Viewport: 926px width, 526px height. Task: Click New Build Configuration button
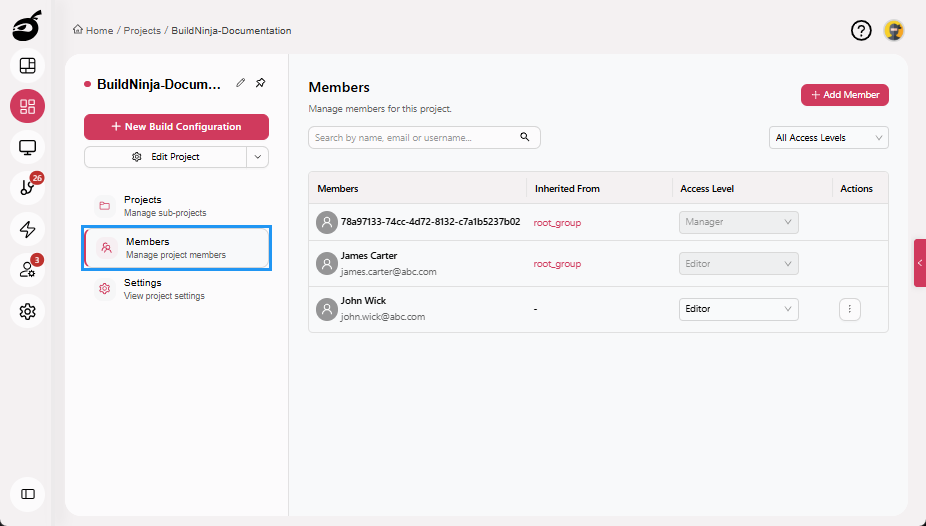pyautogui.click(x=177, y=127)
